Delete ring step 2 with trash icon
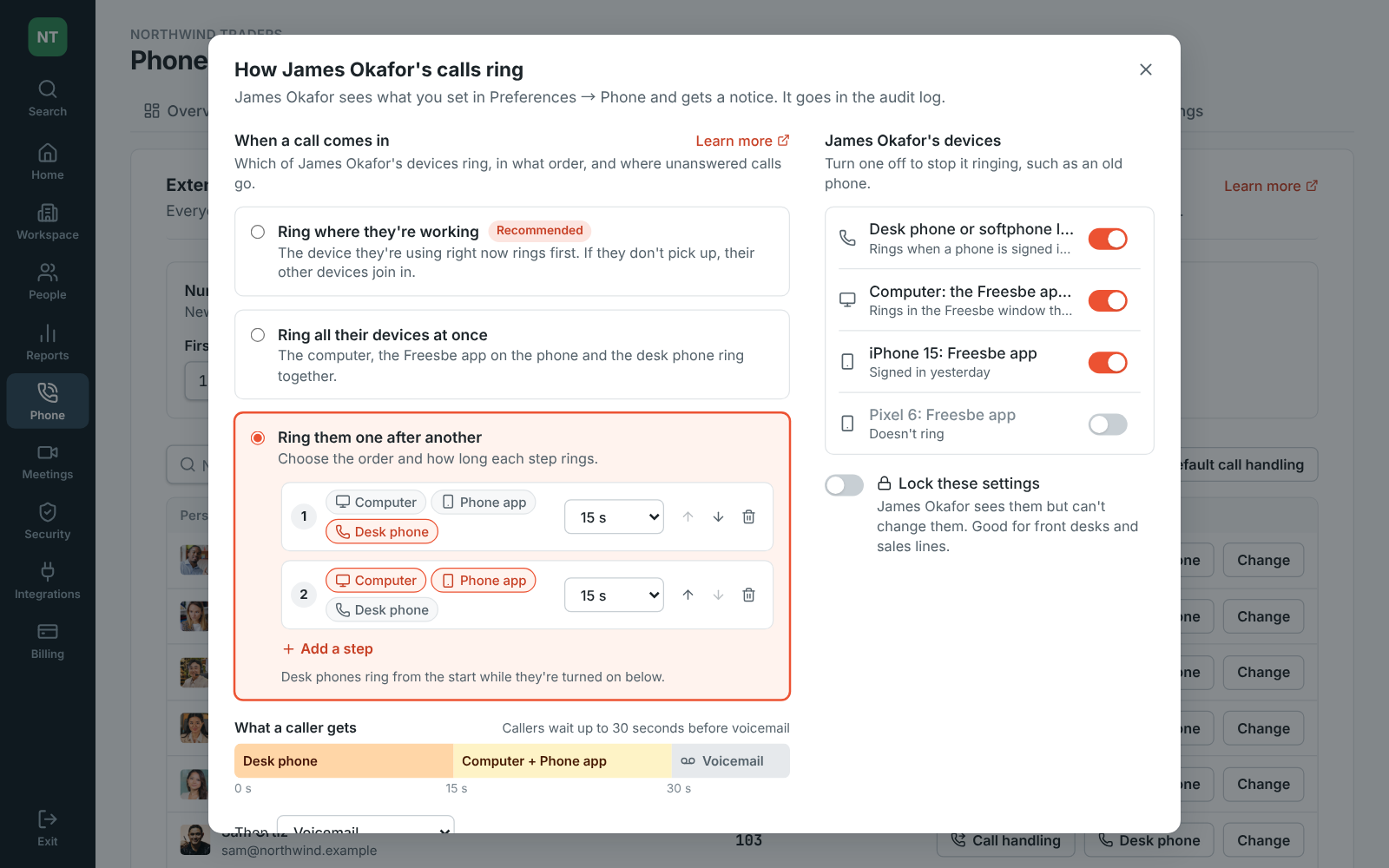1389x868 pixels. 748,595
